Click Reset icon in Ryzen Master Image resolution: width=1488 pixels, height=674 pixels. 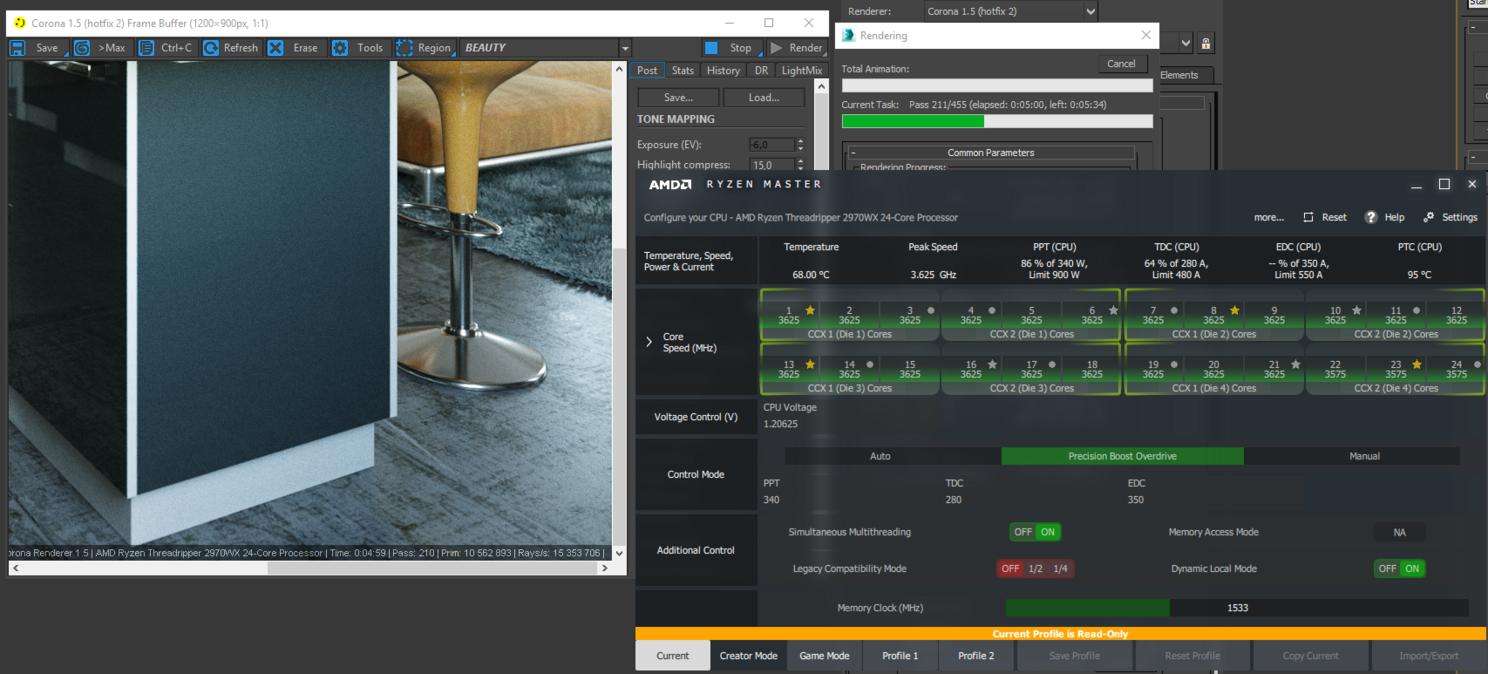1308,217
